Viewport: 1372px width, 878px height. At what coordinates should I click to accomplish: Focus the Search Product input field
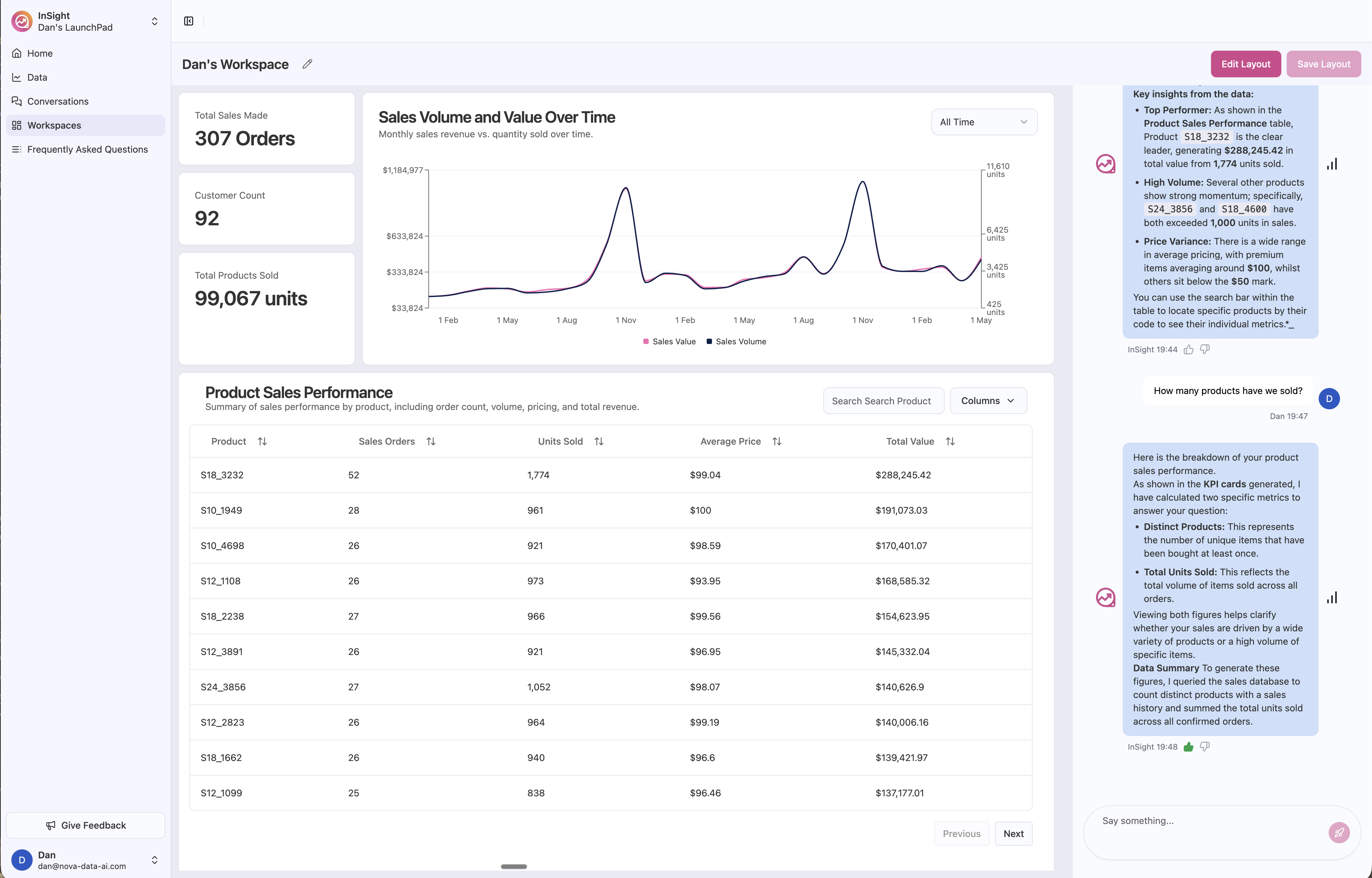(x=883, y=401)
